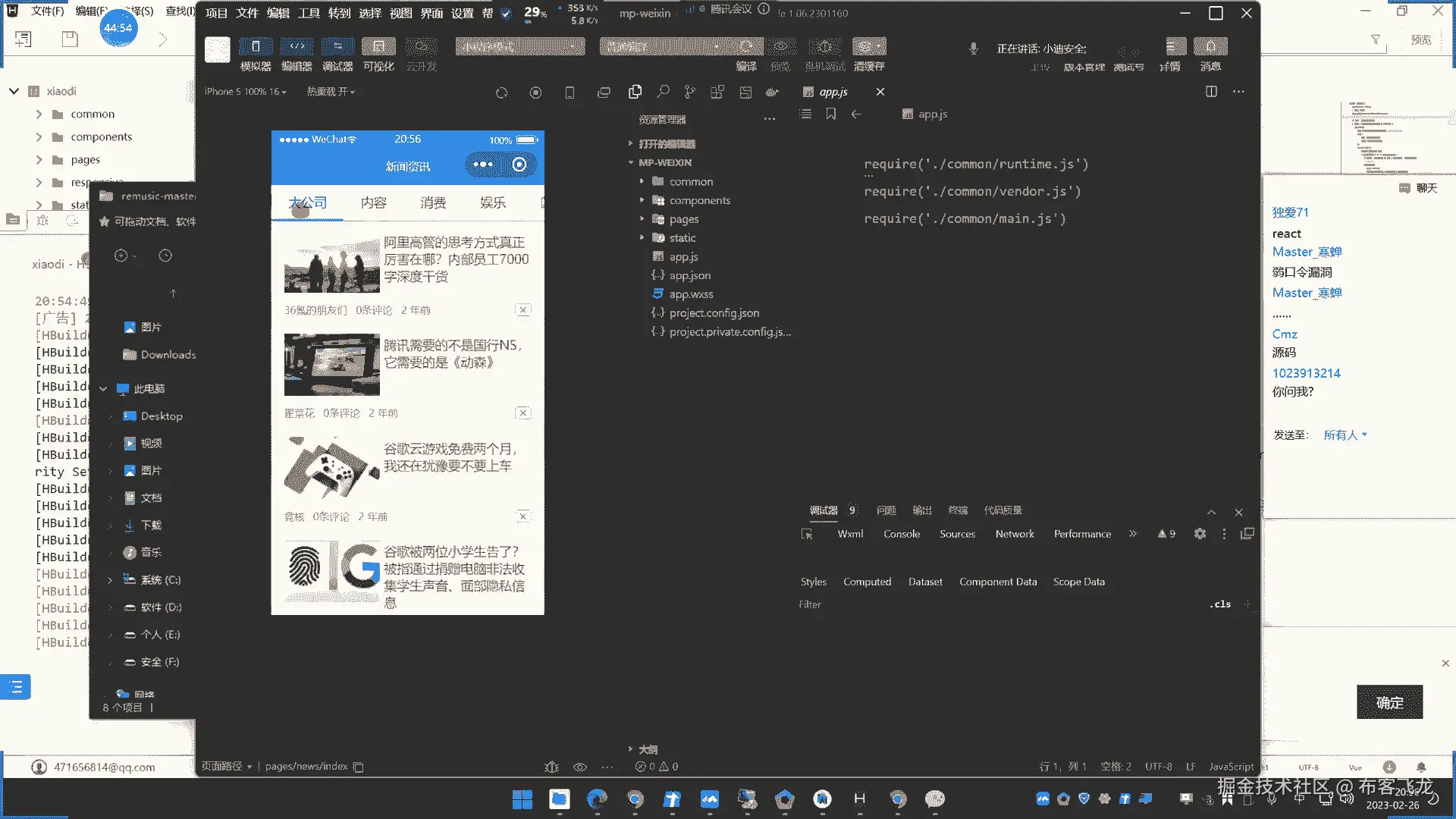
Task: Open the source control branch icon
Action: pos(689,92)
